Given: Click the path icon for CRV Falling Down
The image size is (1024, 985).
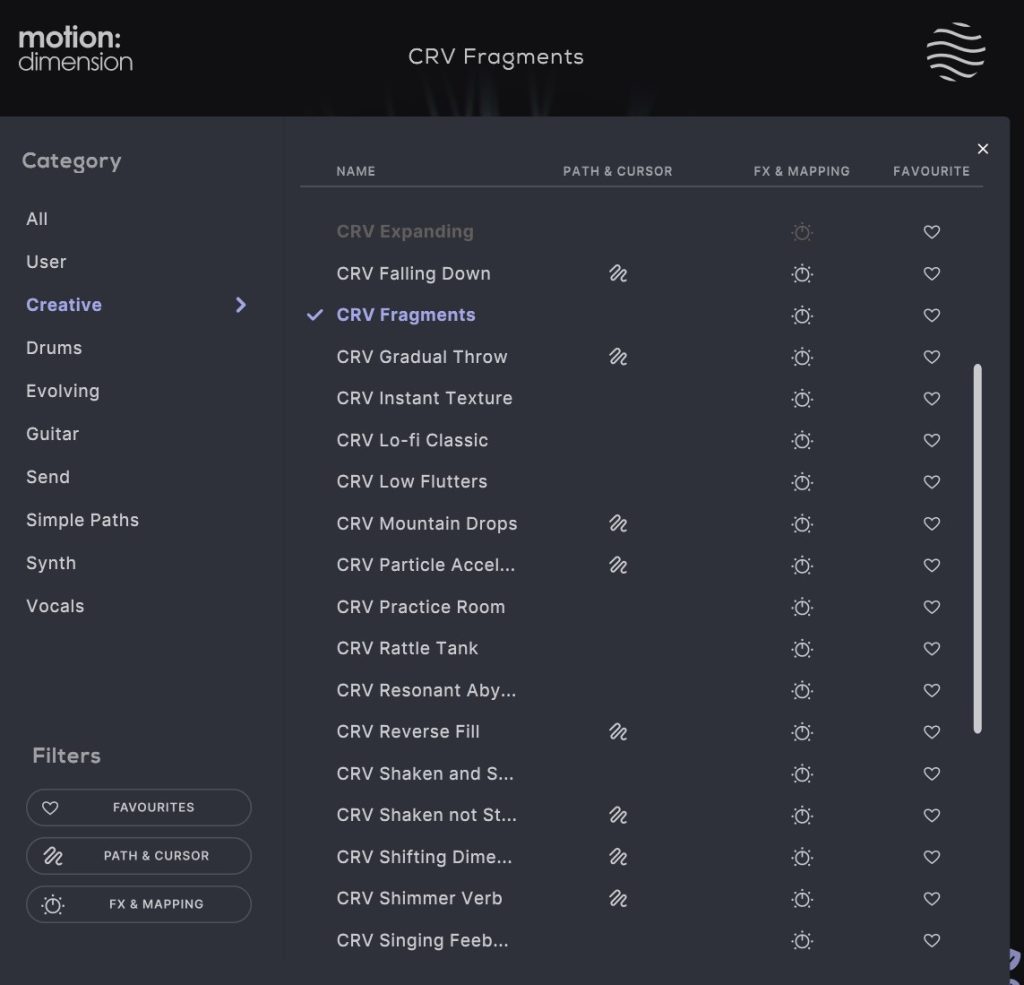Looking at the screenshot, I should 618,274.
